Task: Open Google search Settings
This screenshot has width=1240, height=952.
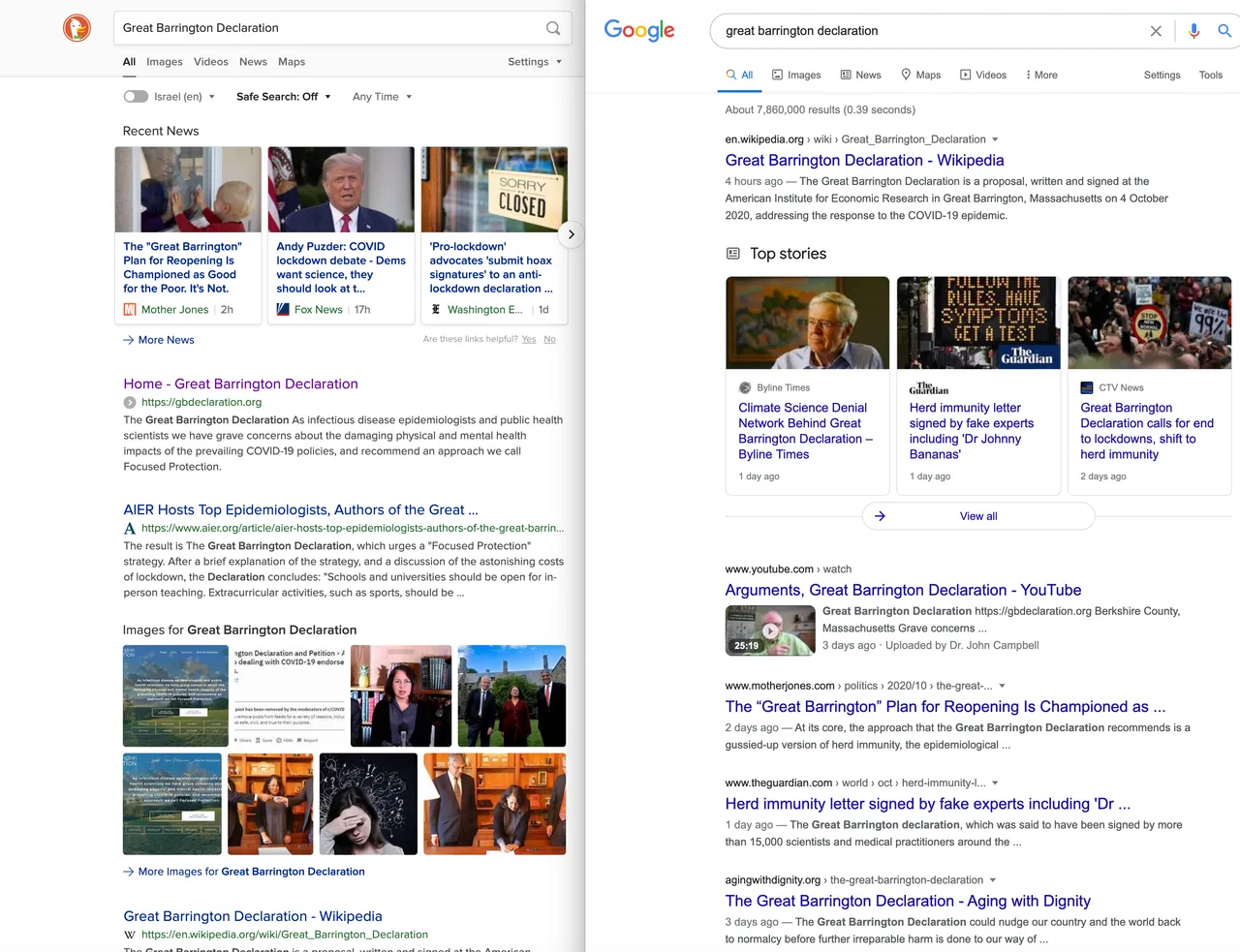Action: [1162, 75]
